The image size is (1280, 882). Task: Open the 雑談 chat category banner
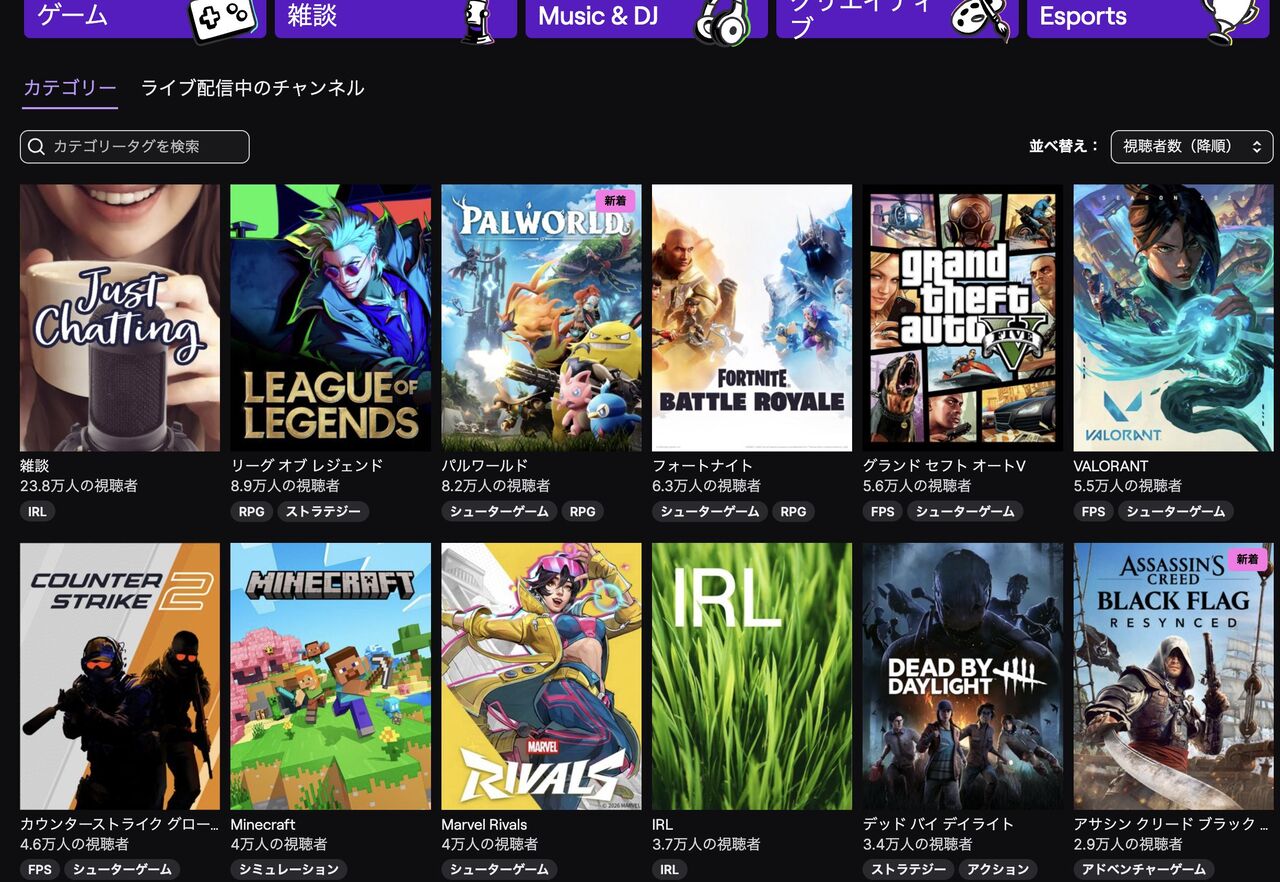pos(395,18)
